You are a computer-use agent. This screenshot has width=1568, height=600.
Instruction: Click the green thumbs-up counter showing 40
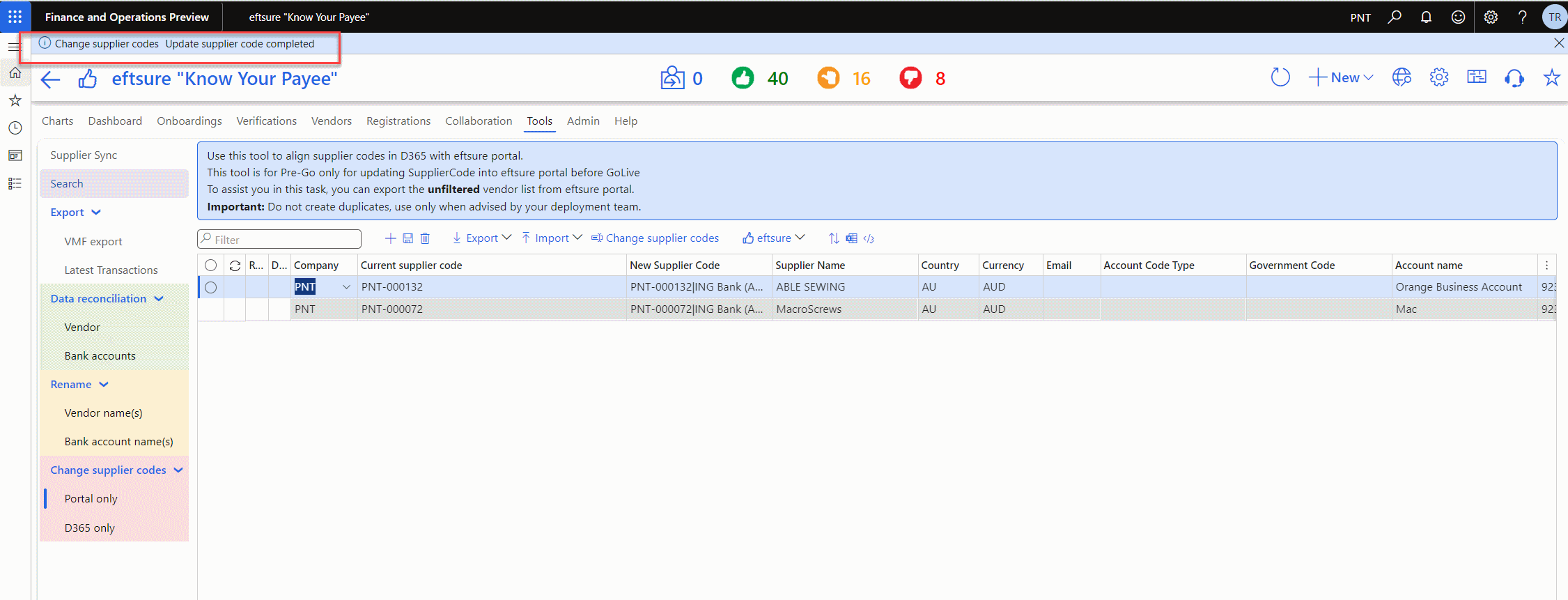pyautogui.click(x=760, y=78)
